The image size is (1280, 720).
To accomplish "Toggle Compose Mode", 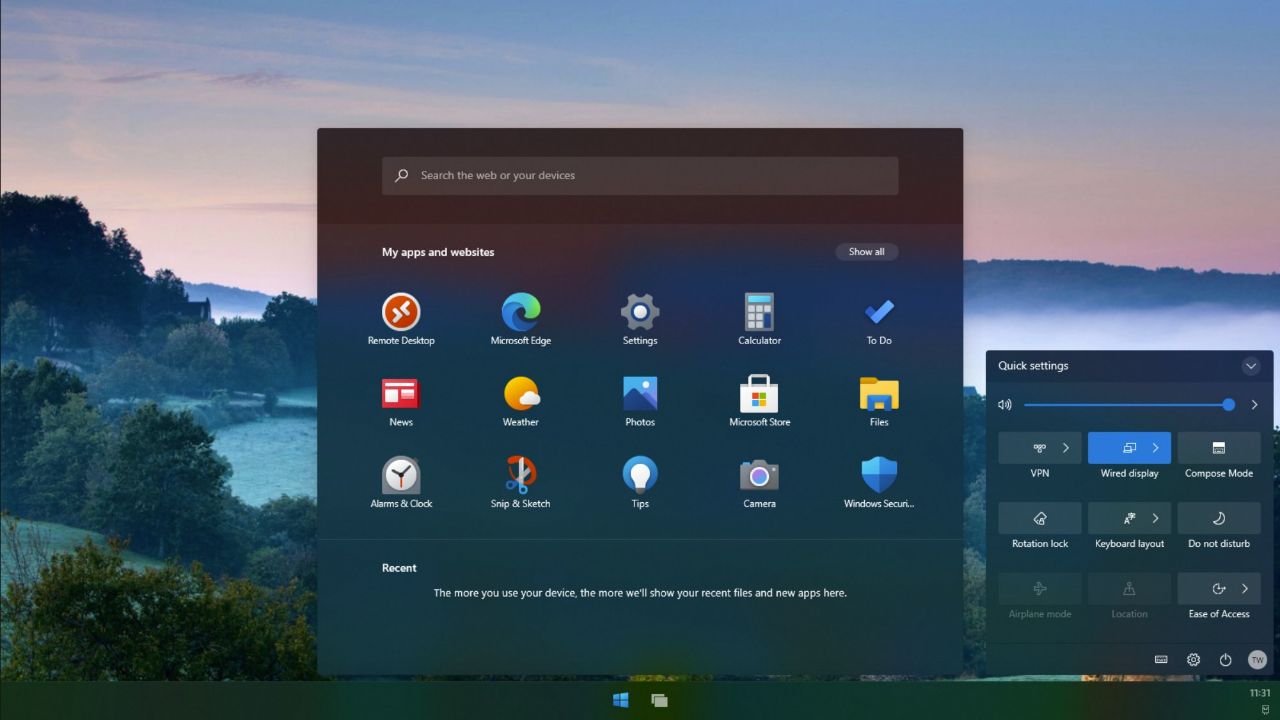I will (x=1219, y=448).
